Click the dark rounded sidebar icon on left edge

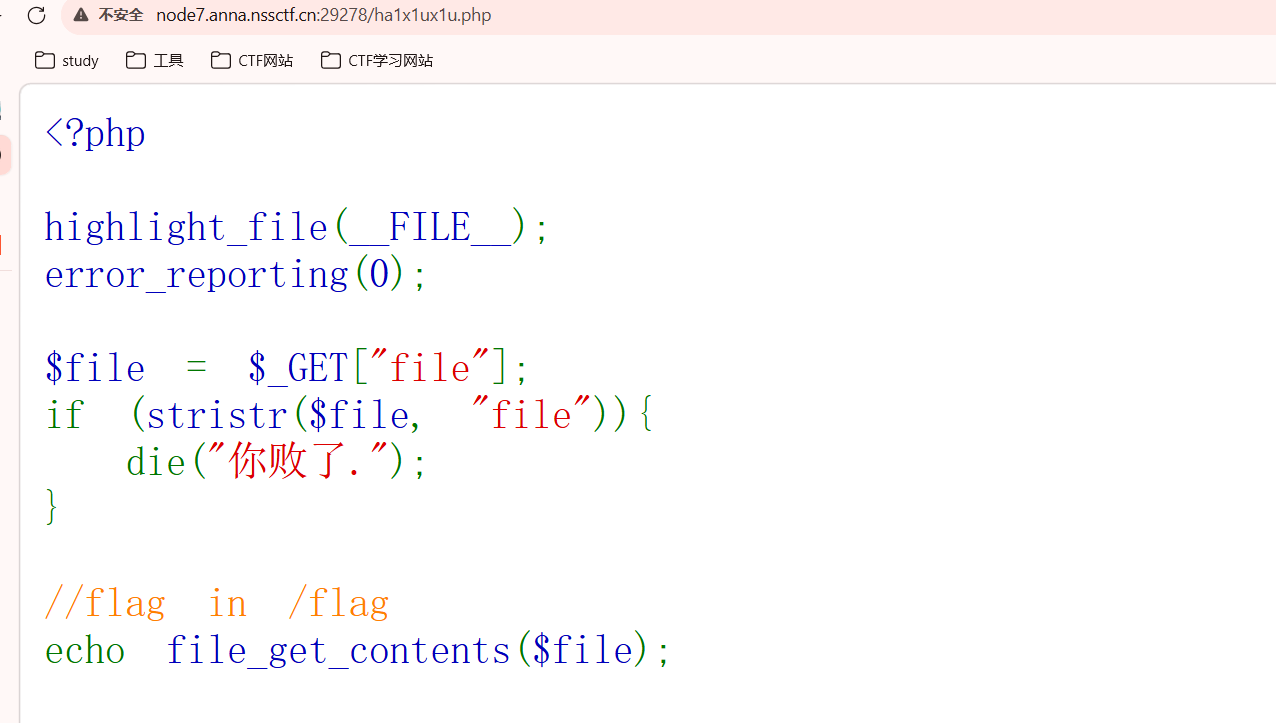point(4,153)
